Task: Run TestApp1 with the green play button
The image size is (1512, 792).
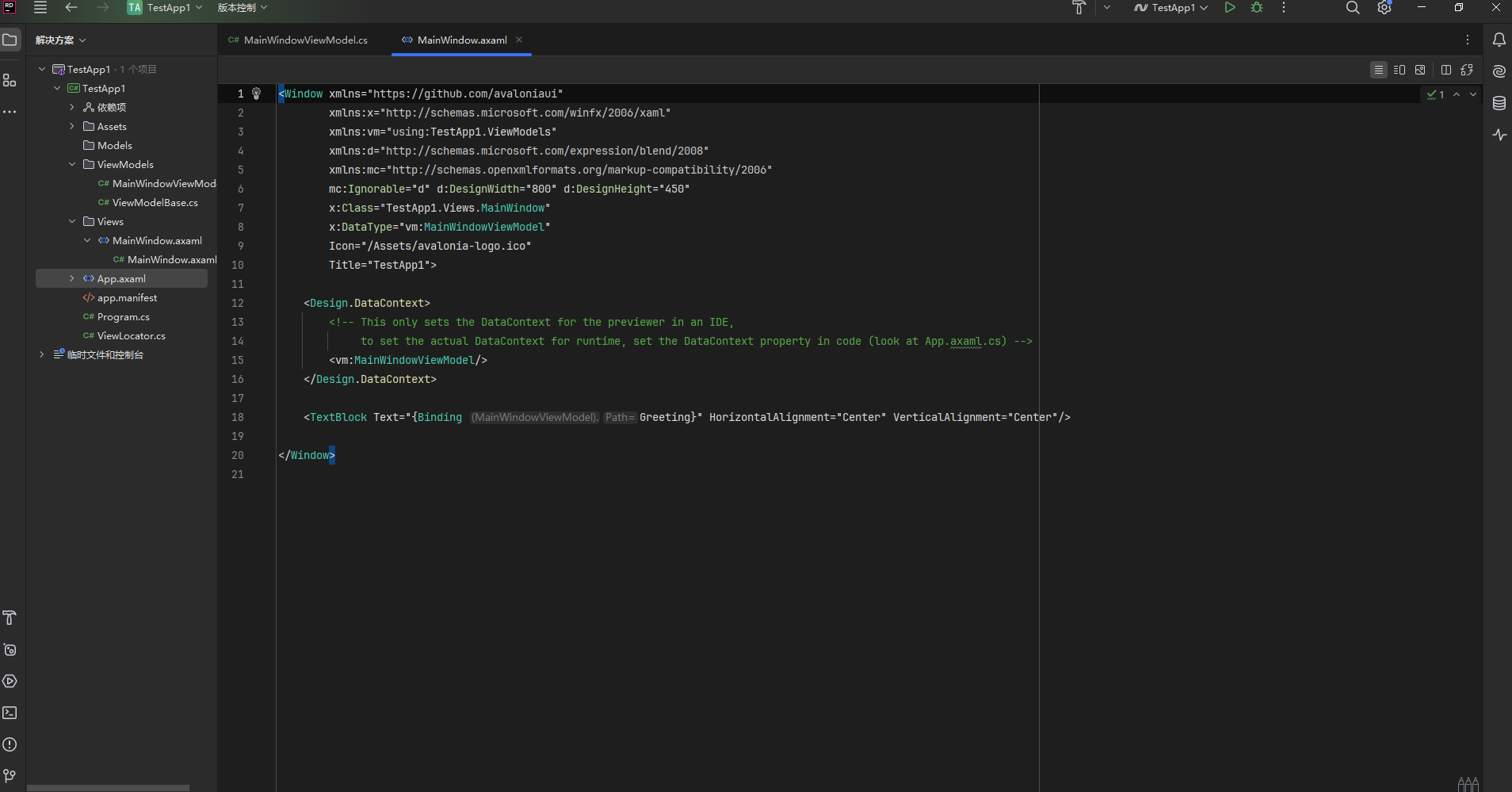Action: click(x=1229, y=8)
